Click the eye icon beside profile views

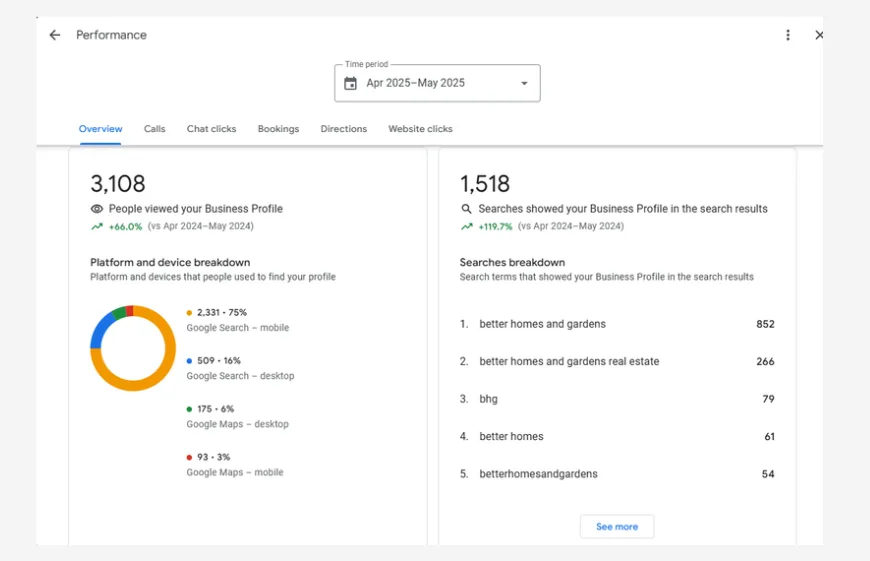pyautogui.click(x=97, y=209)
